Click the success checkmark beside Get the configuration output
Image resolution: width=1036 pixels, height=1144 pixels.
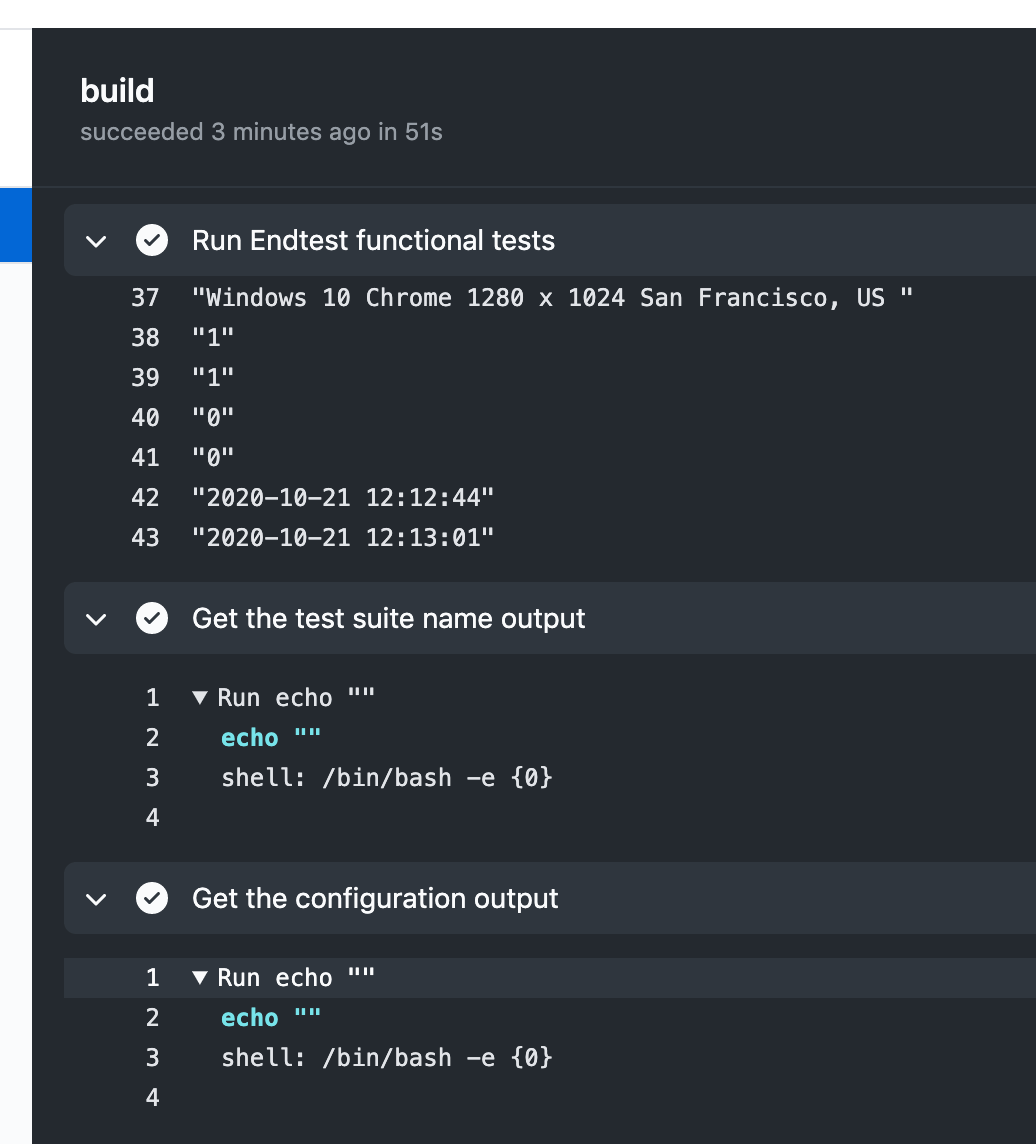click(152, 898)
